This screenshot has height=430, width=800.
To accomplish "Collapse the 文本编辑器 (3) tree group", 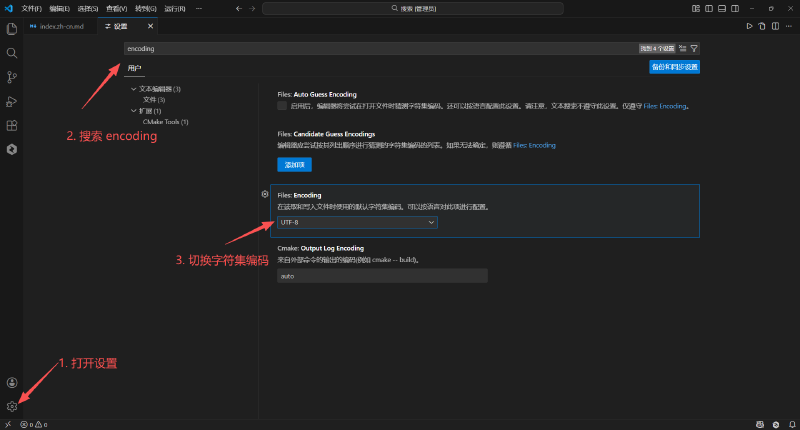I will click(x=134, y=89).
